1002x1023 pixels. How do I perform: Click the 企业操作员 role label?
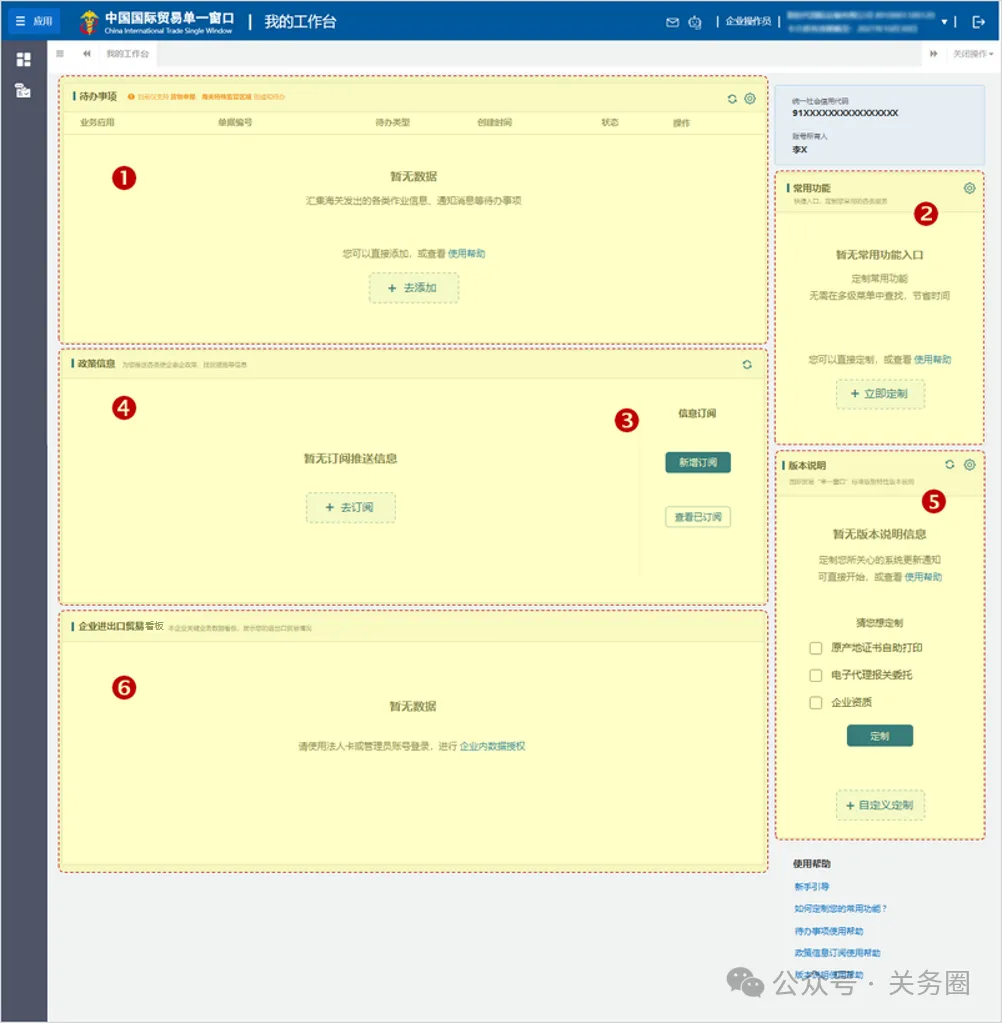[748, 22]
